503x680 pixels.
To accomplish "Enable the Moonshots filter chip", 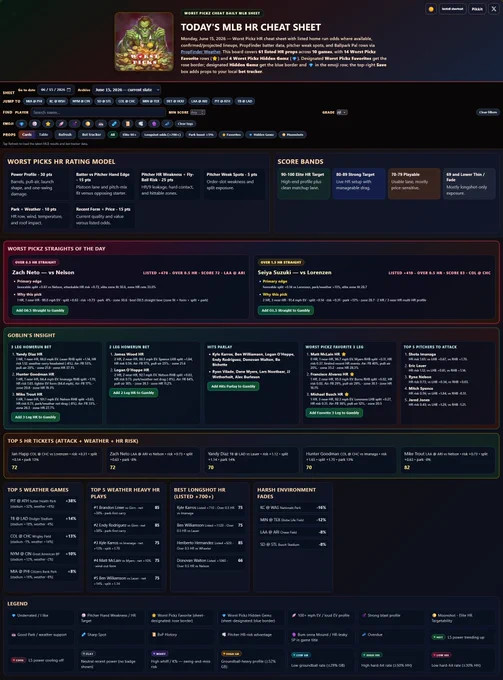I will 293,134.
